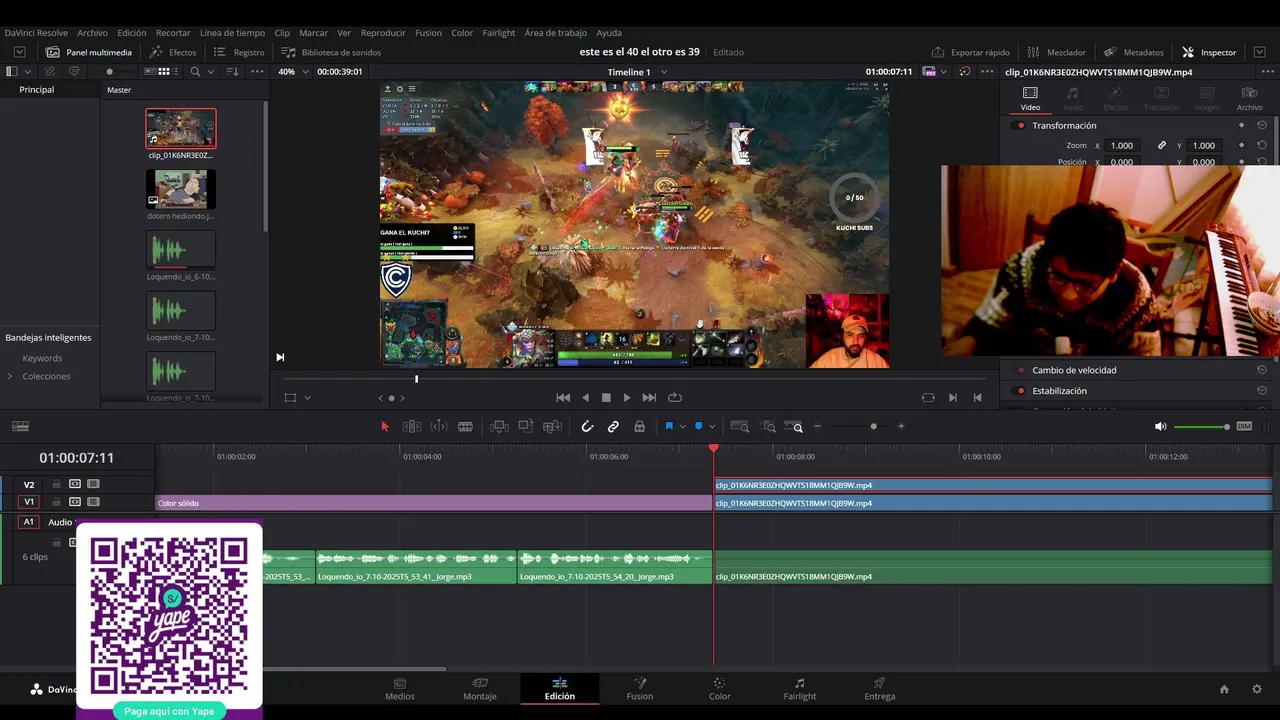
Task: Lock the V2 video track
Action: pyautogui.click(x=56, y=484)
